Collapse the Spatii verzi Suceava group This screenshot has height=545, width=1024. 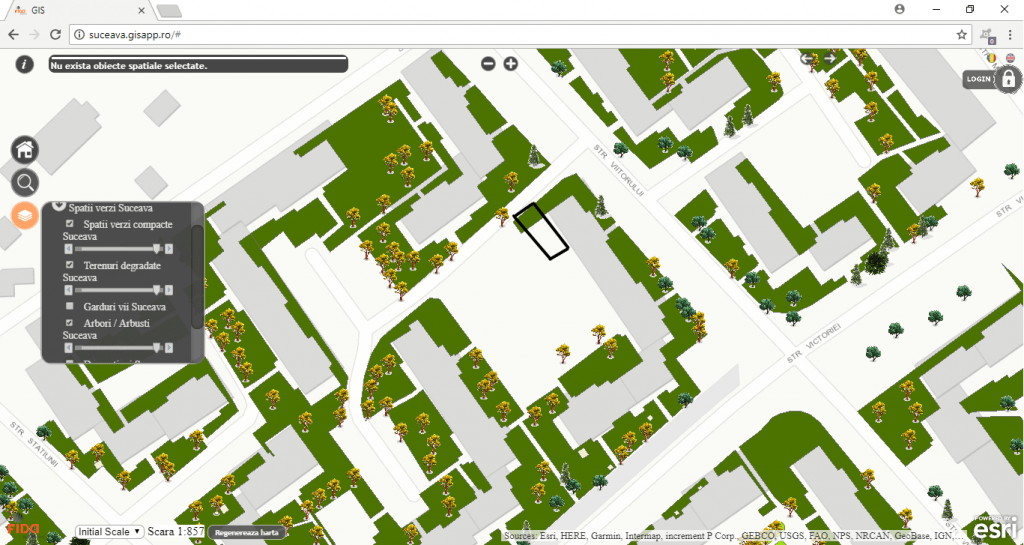[59, 206]
